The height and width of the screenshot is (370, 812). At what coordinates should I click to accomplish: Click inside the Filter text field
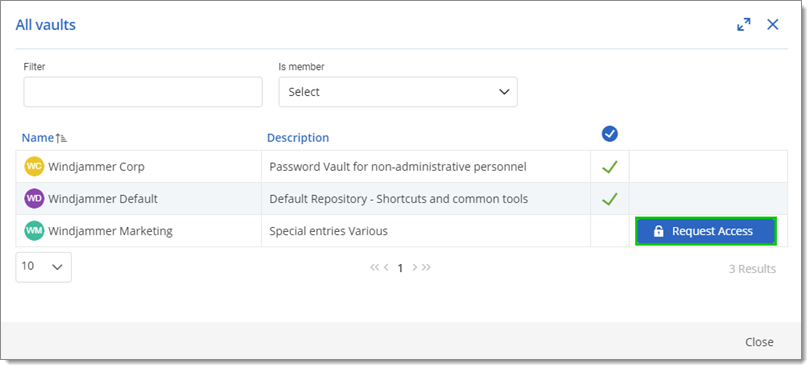tap(143, 92)
